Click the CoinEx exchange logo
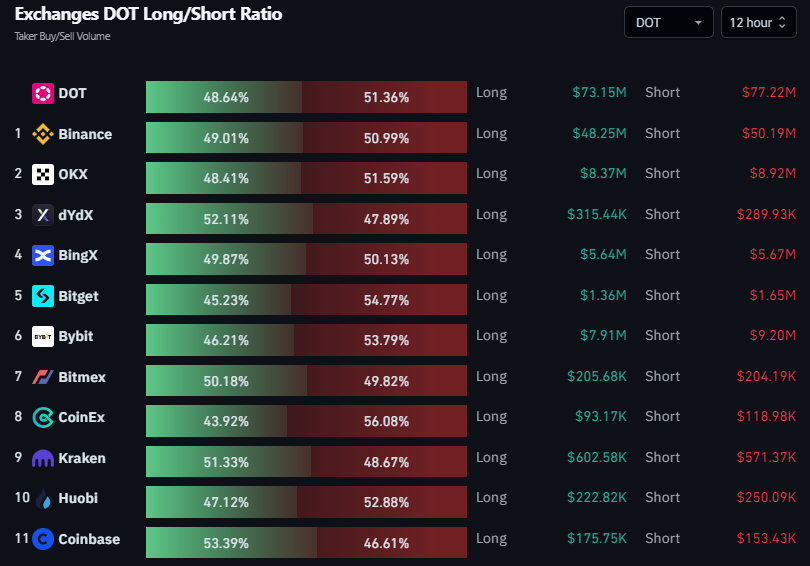810x566 pixels. click(43, 417)
